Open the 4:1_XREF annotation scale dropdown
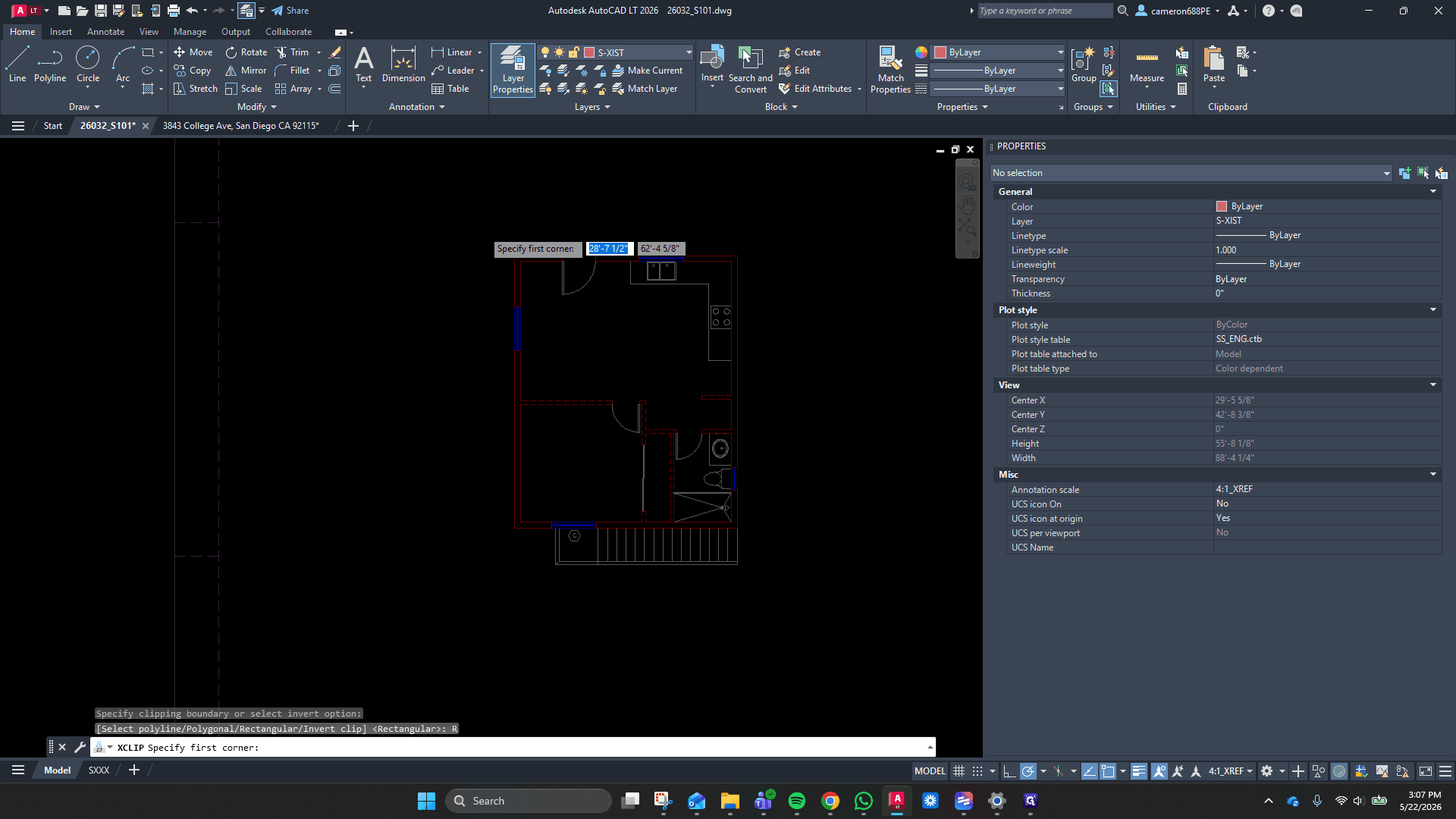Screen dimensions: 1456x819 1230,771
